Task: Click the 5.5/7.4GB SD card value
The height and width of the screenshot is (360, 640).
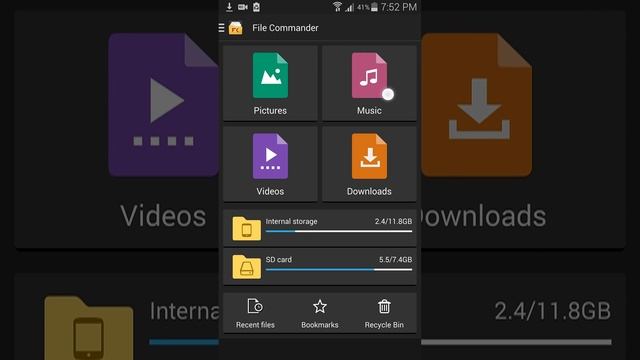Action: tap(396, 260)
